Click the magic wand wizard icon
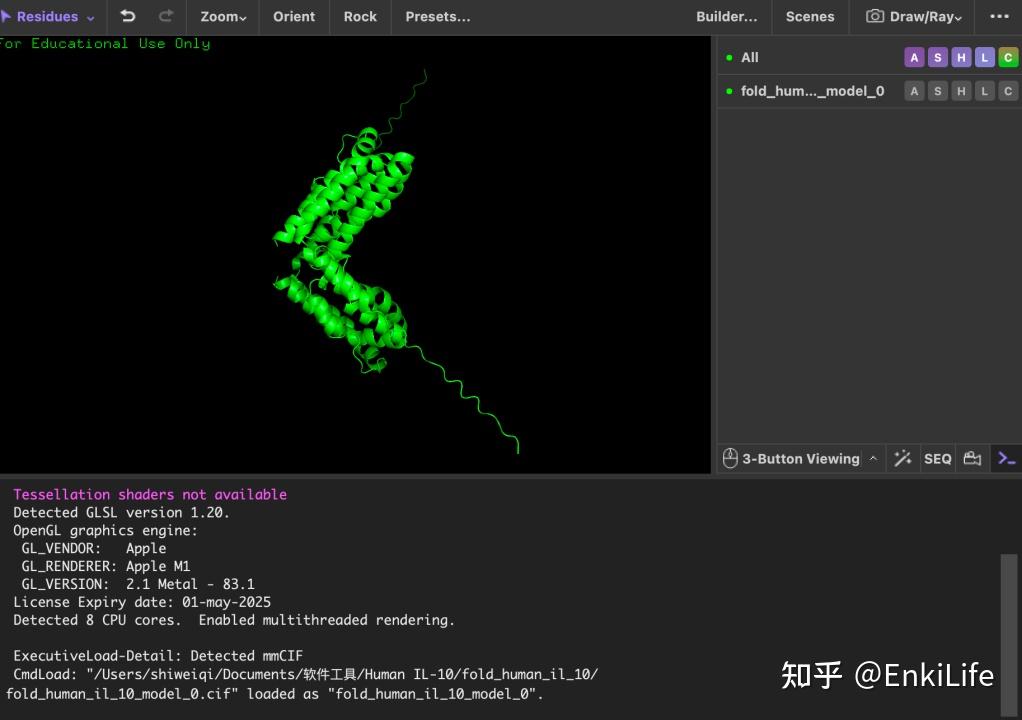 pos(903,458)
